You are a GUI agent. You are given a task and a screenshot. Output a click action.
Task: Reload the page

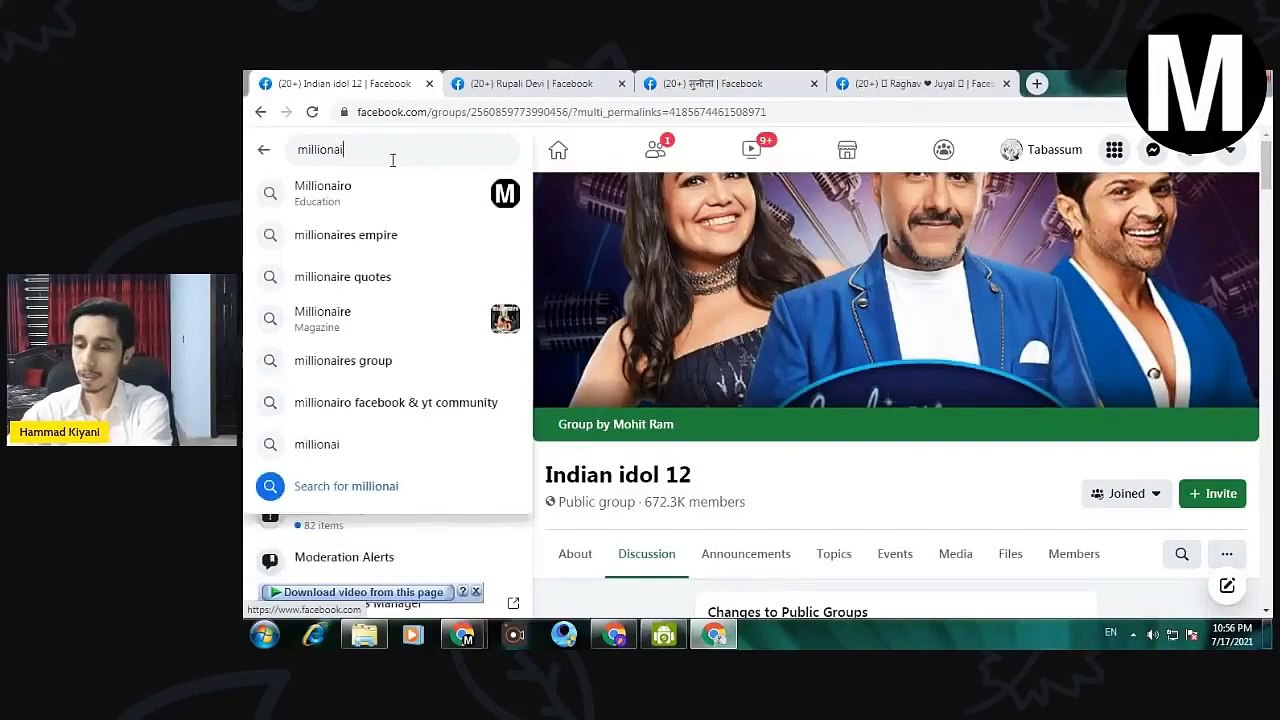312,112
